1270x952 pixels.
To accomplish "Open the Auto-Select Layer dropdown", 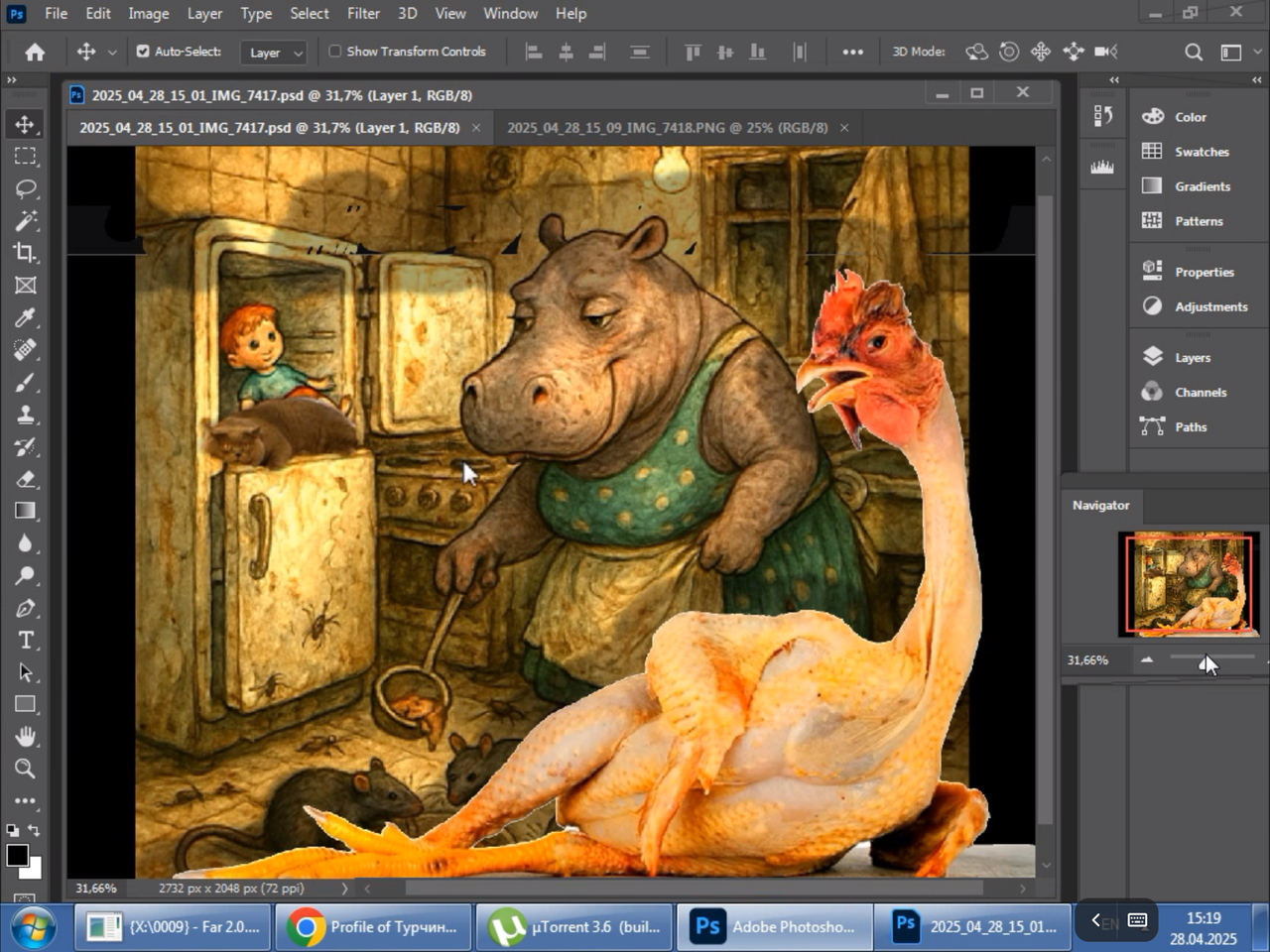I will click(x=273, y=53).
